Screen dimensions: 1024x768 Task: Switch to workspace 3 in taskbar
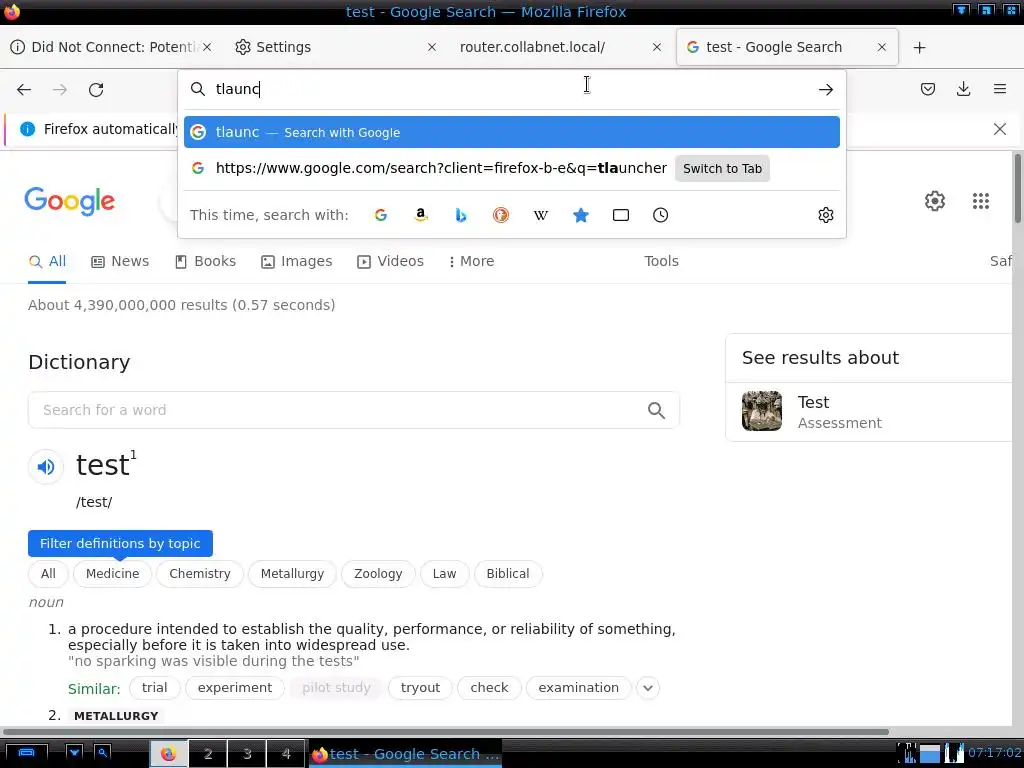click(x=247, y=754)
